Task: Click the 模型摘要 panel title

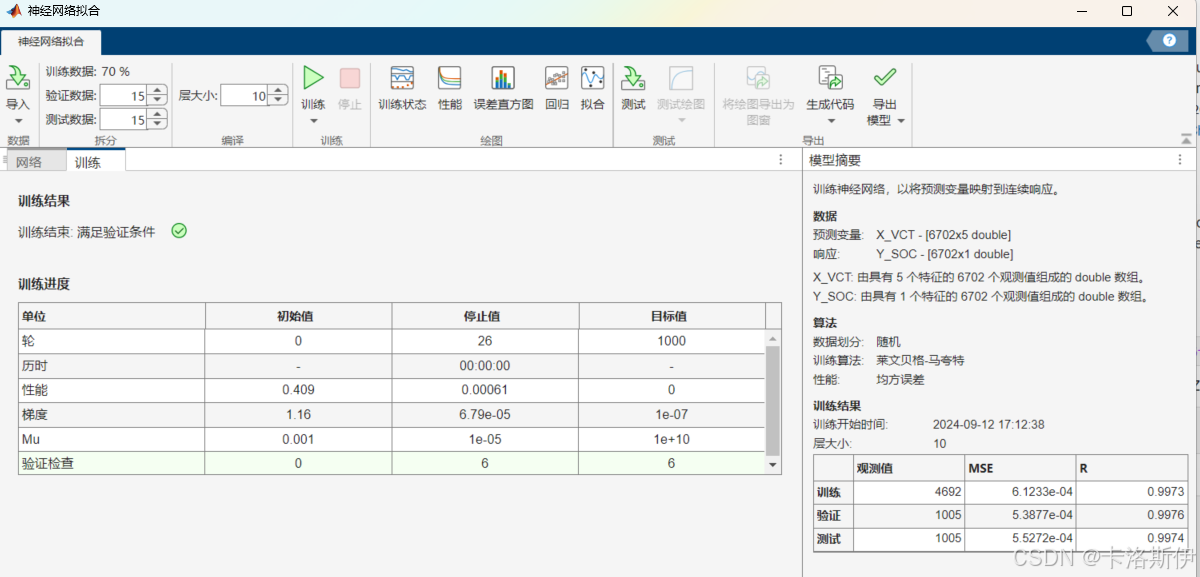Action: 835,160
